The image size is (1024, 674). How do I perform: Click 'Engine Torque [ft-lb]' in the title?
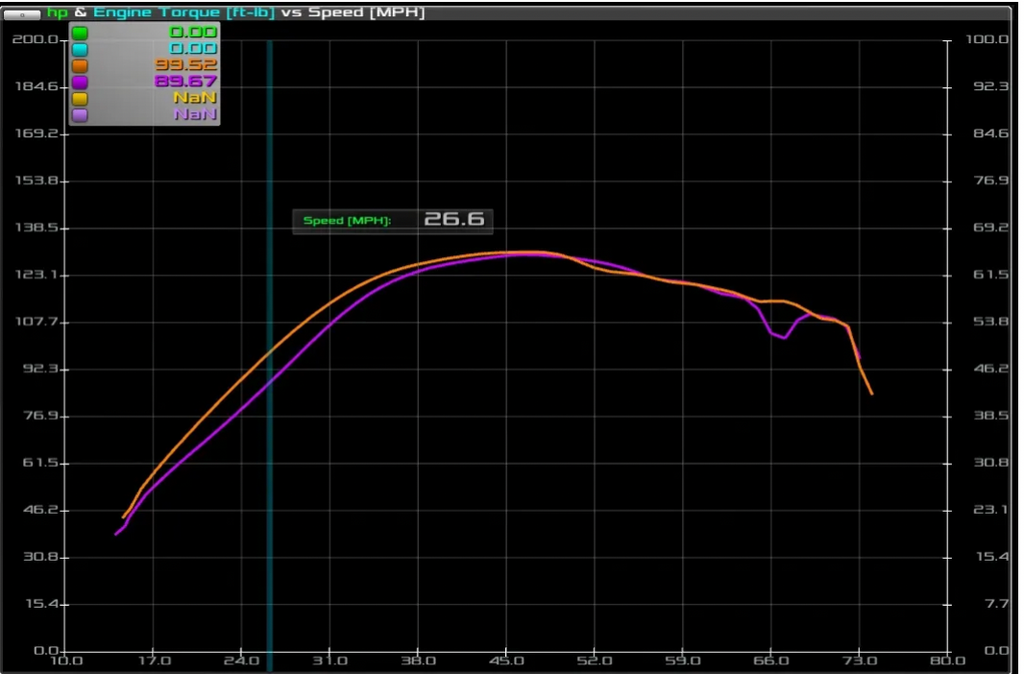tap(184, 12)
